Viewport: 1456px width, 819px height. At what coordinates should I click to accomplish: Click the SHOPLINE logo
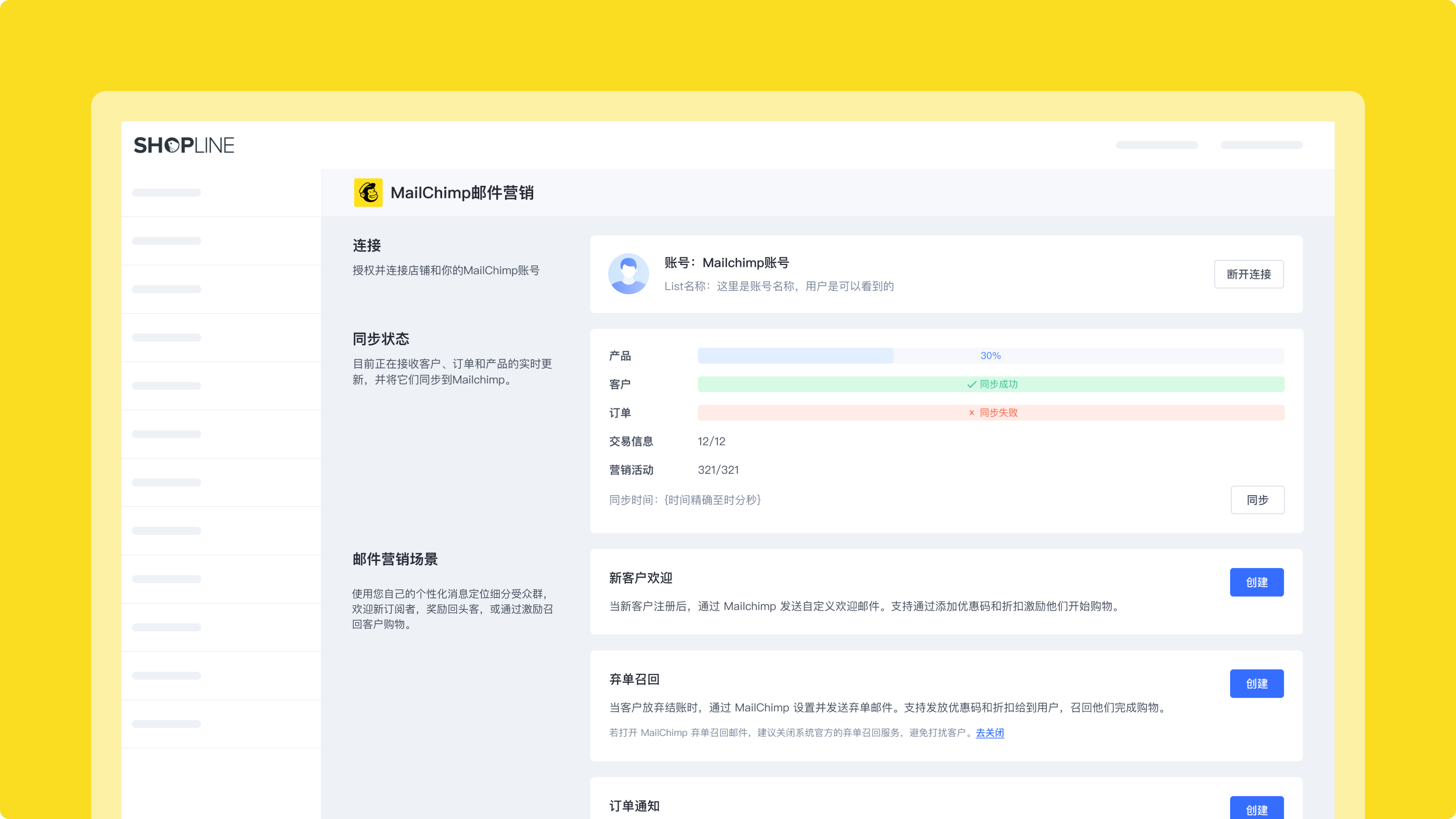pyautogui.click(x=184, y=145)
